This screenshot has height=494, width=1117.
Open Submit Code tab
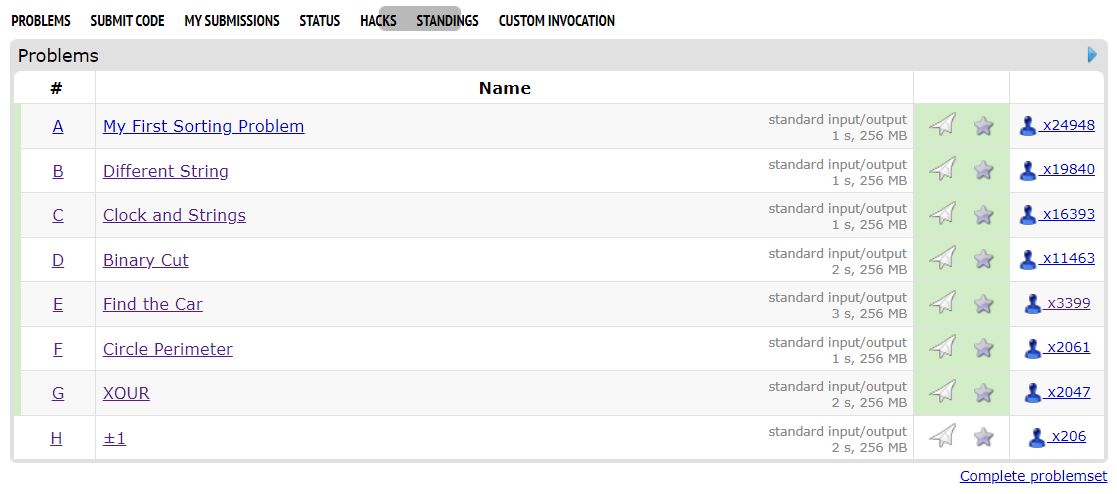pyautogui.click(x=127, y=20)
